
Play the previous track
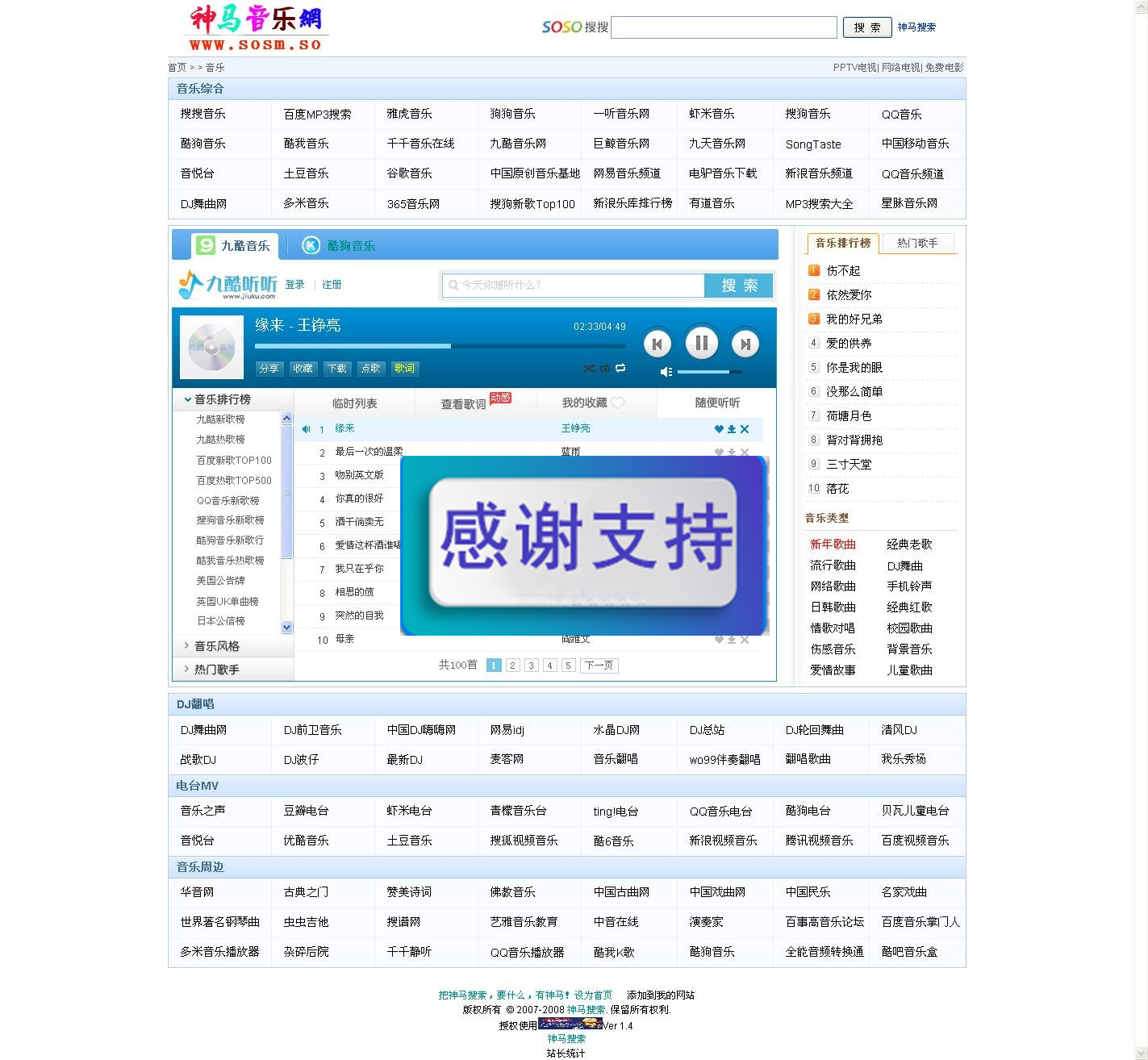coord(657,344)
